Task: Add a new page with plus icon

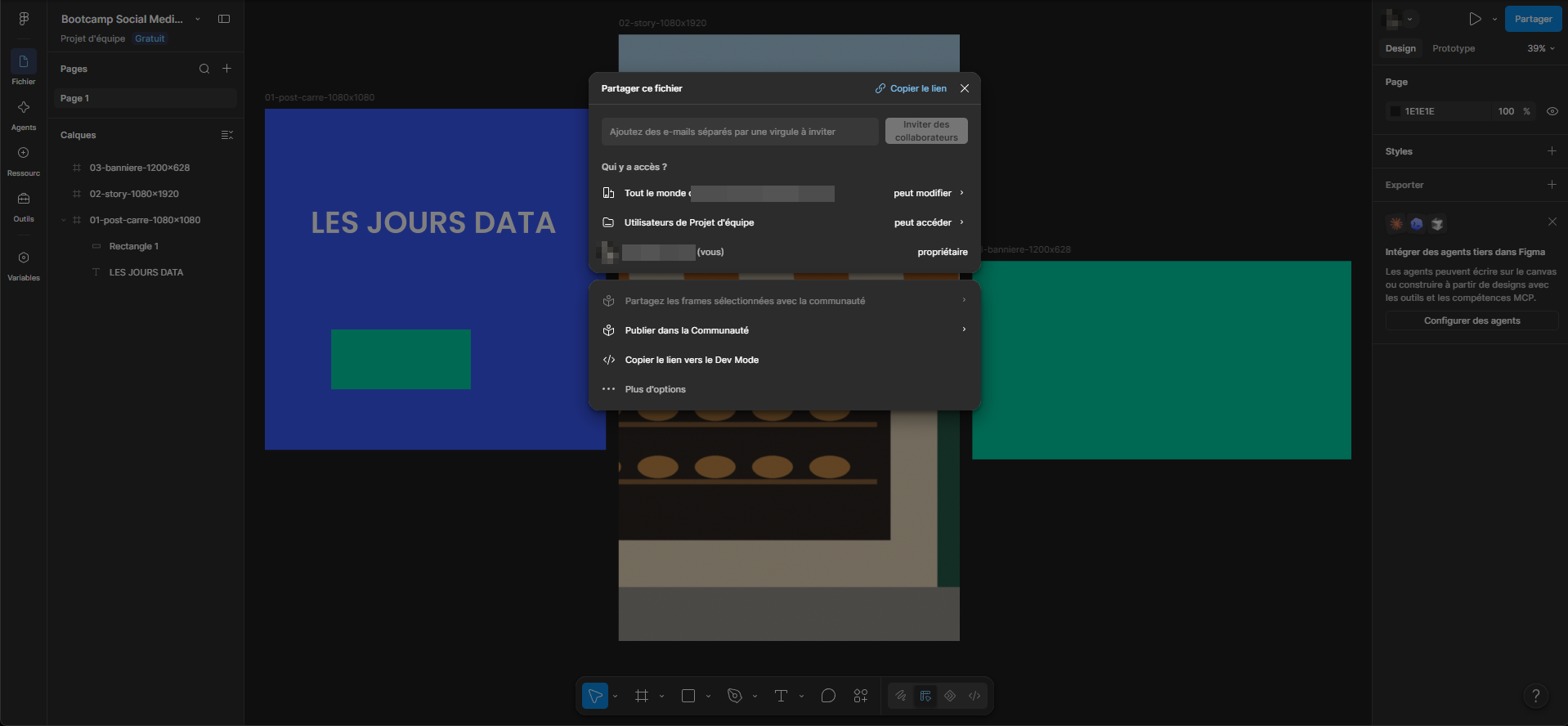Action: pos(227,69)
